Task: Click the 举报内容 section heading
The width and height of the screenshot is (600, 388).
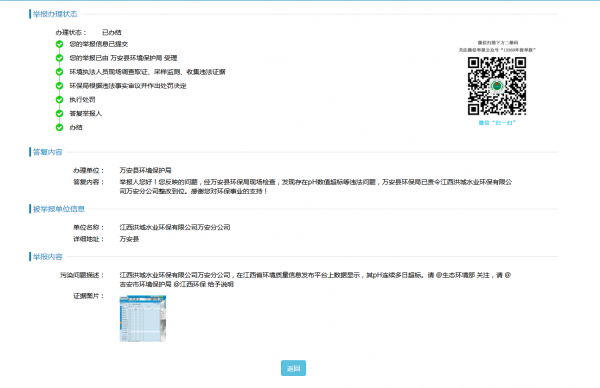Action: pyautogui.click(x=47, y=257)
